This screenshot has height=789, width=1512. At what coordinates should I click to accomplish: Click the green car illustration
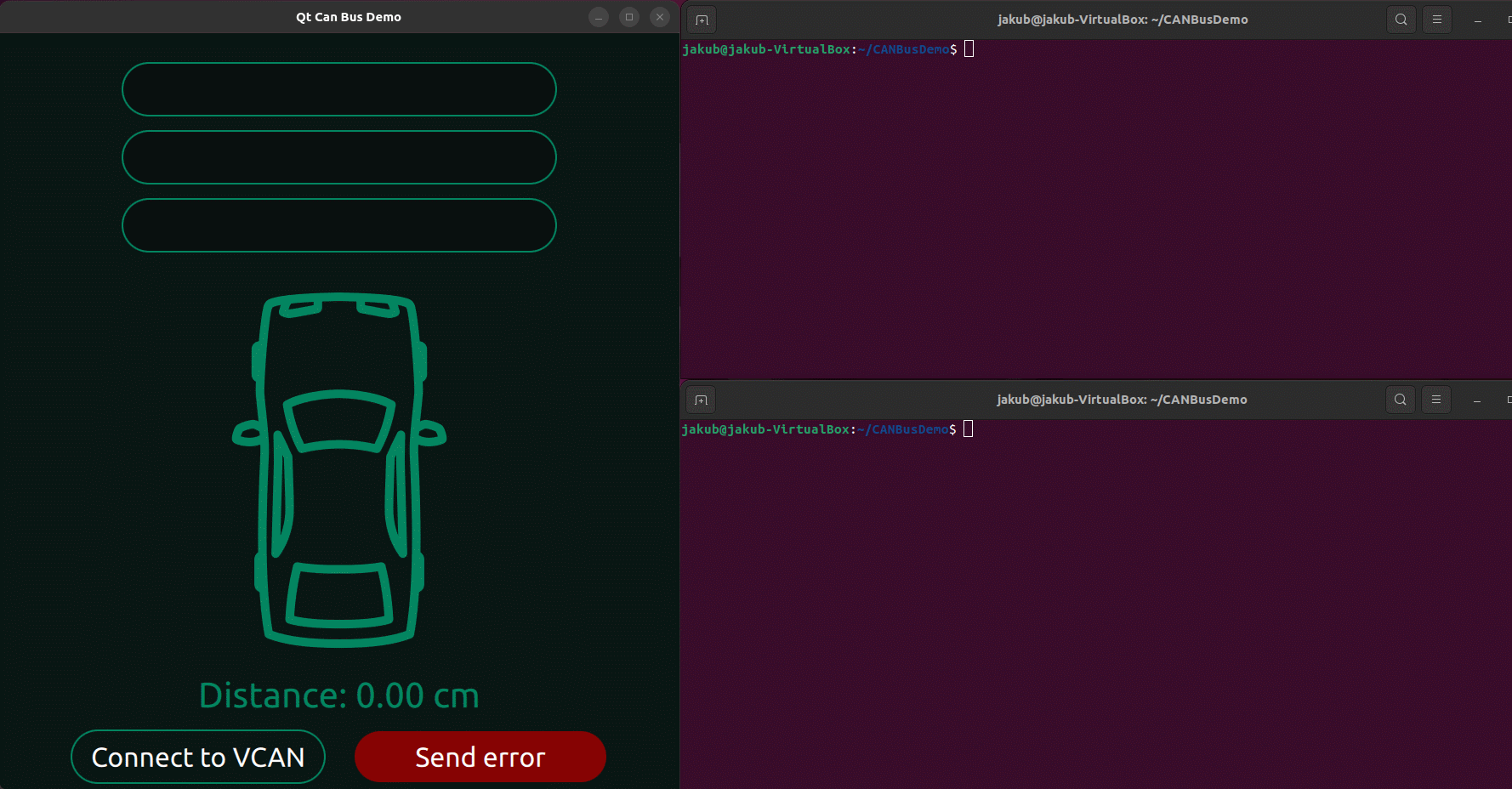[339, 469]
